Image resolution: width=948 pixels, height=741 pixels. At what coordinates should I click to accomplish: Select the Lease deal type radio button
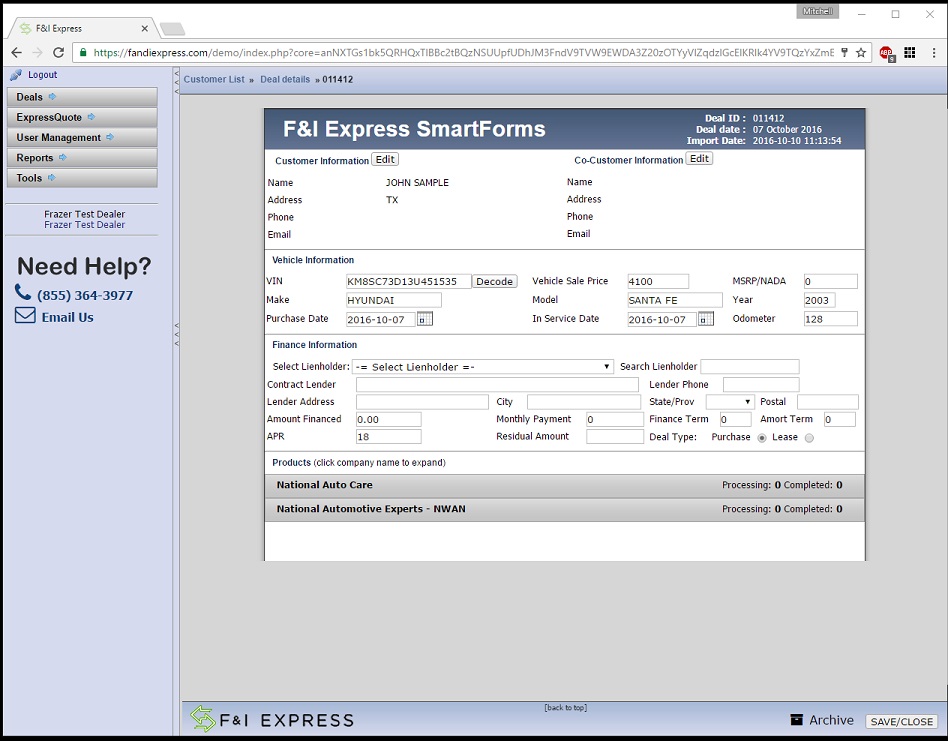pyautogui.click(x=809, y=438)
